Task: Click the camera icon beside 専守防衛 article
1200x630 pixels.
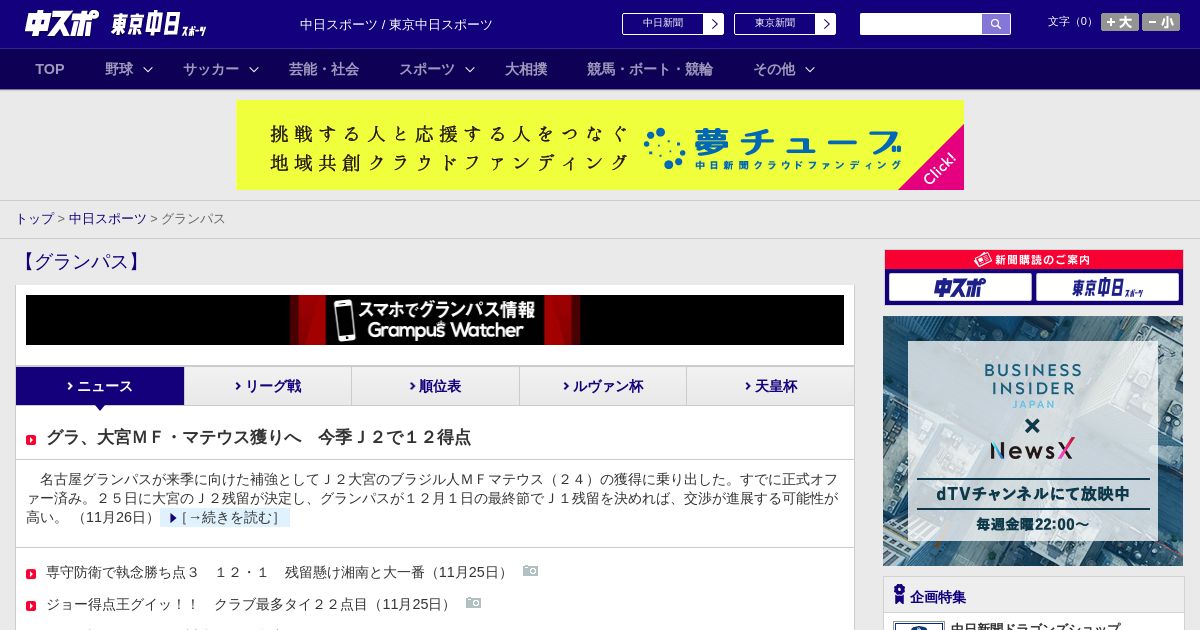Action: [x=530, y=571]
